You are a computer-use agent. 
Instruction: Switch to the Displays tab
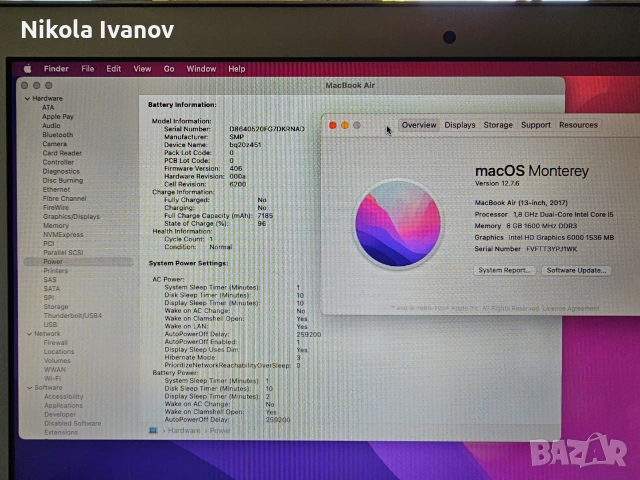coord(460,125)
